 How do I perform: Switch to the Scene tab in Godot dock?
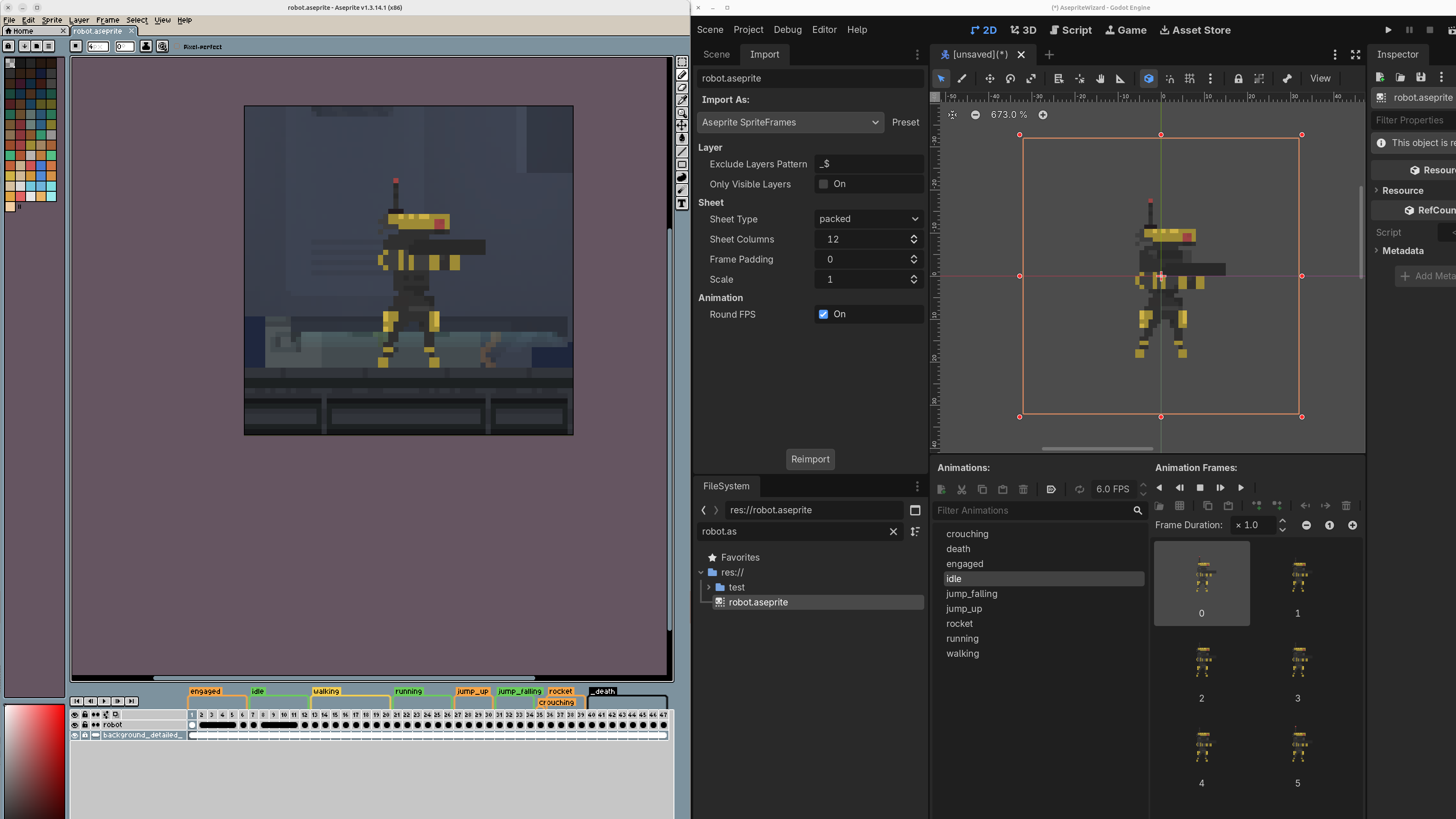[716, 54]
